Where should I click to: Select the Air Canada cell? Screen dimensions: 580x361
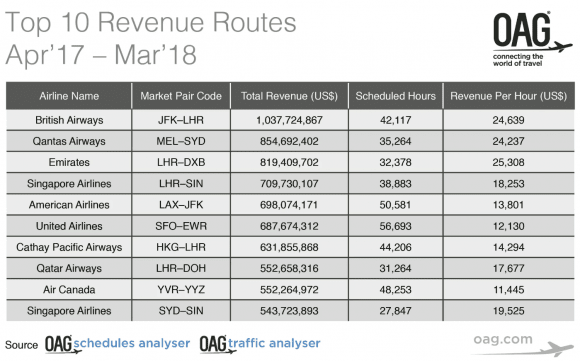pyautogui.click(x=69, y=290)
